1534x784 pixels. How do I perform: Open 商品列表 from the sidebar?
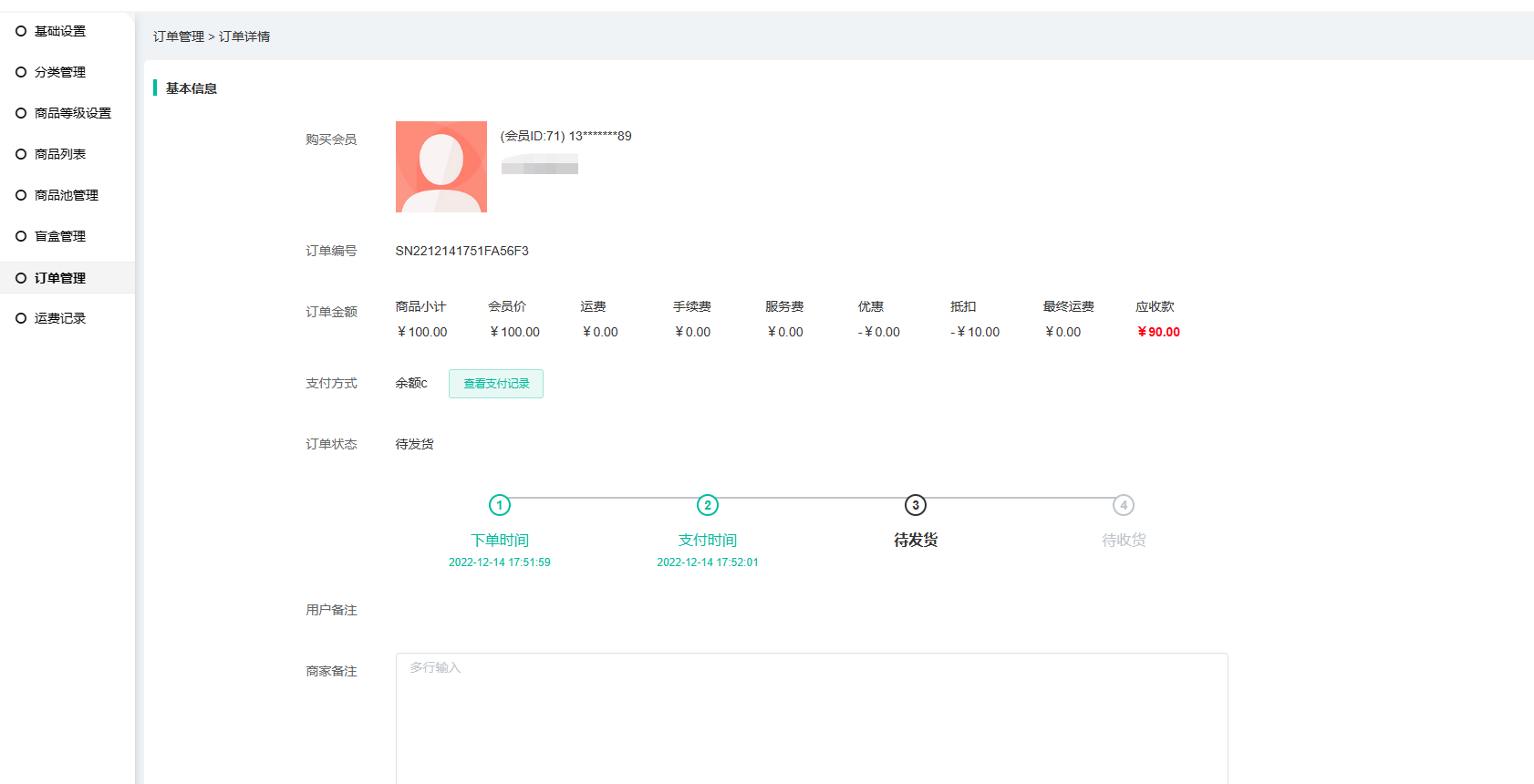tap(59, 154)
